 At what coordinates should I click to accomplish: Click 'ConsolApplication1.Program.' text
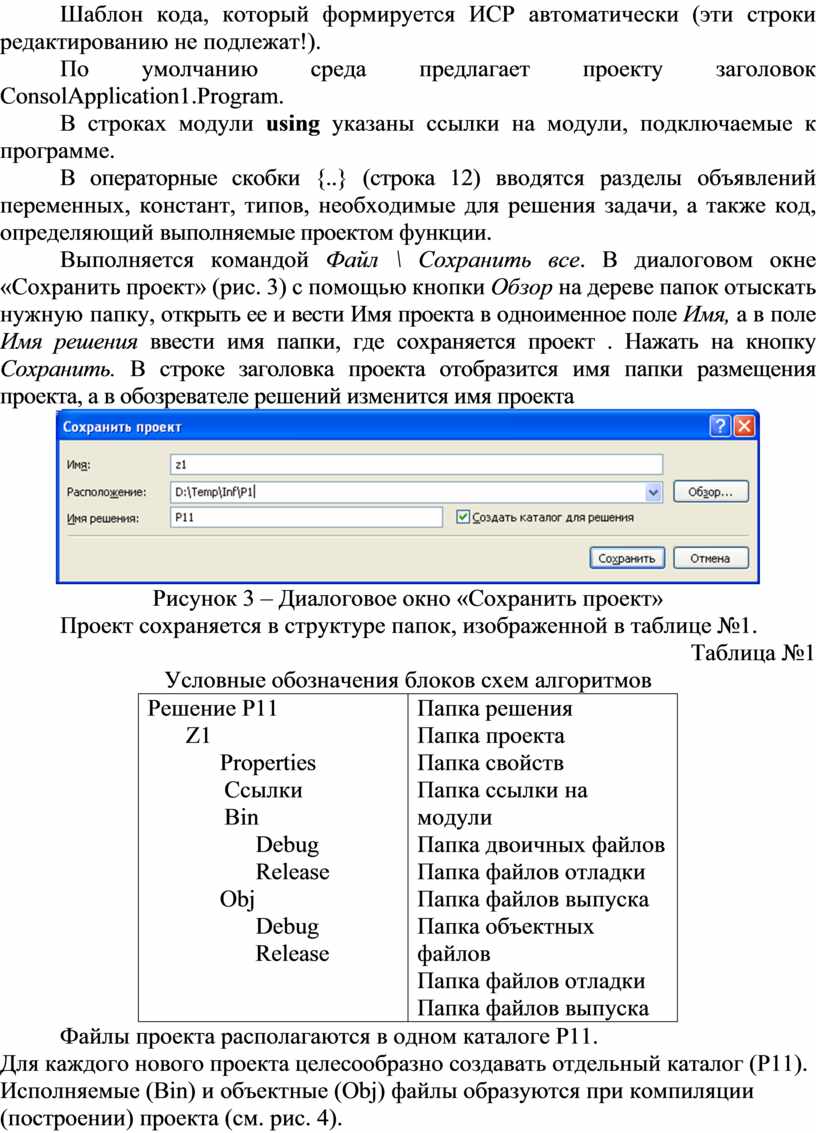142,97
